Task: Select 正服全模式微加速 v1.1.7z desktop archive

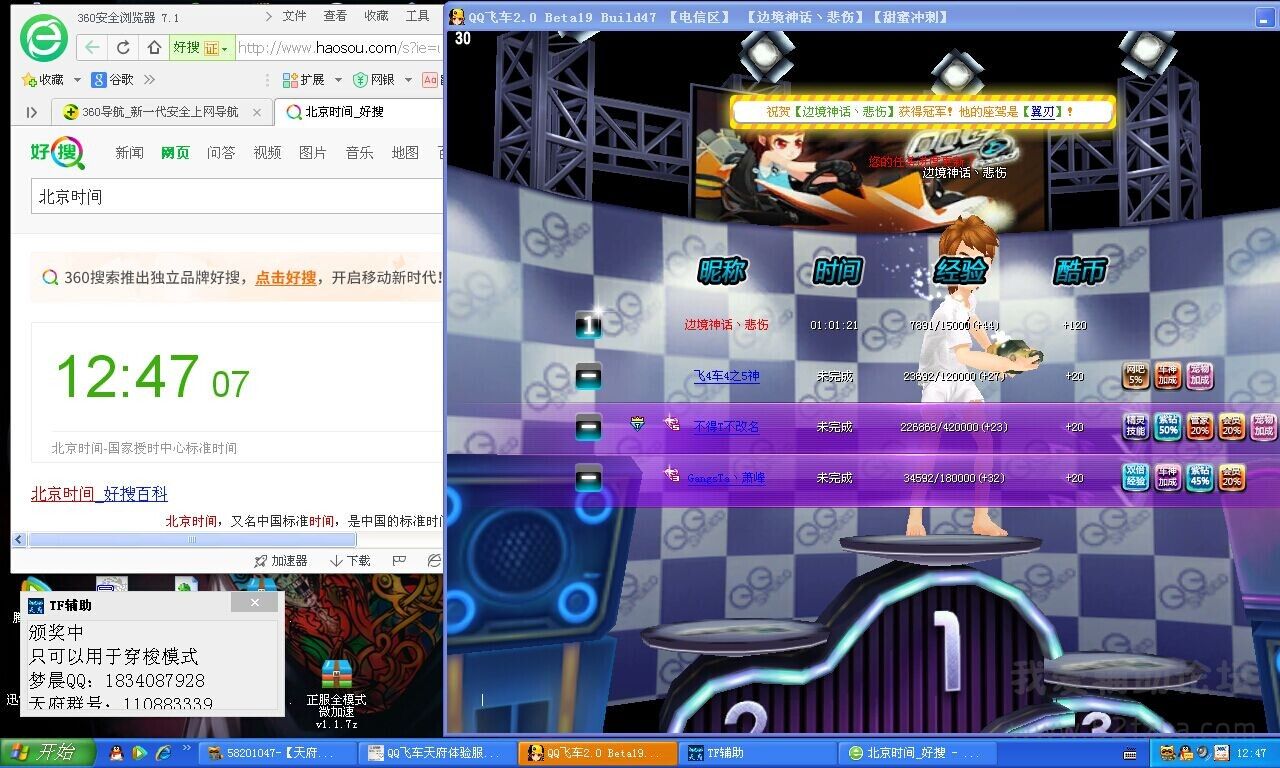Action: (337, 694)
